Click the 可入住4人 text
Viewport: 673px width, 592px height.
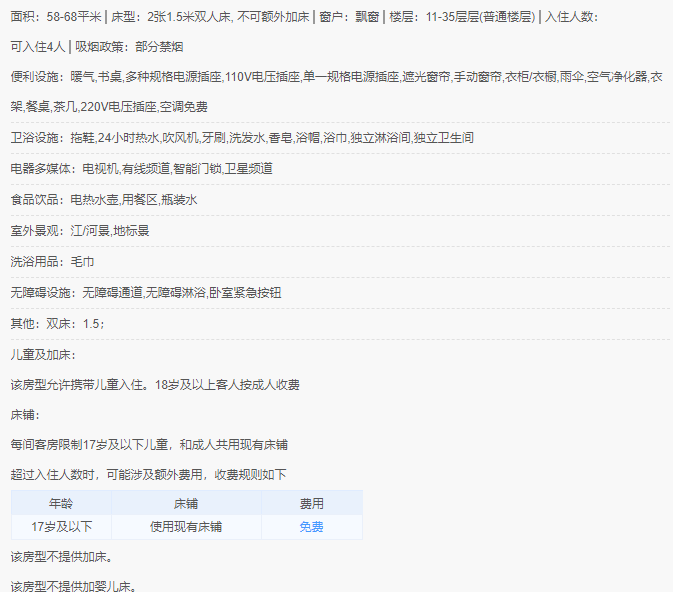click(x=38, y=47)
